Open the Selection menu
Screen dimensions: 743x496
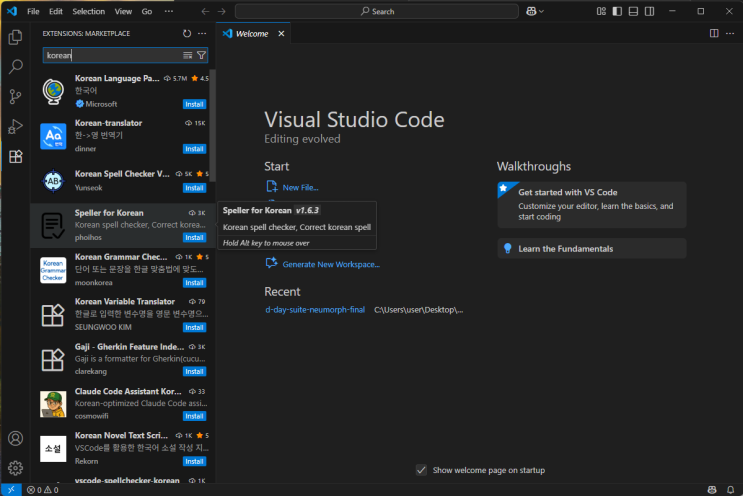pos(89,11)
